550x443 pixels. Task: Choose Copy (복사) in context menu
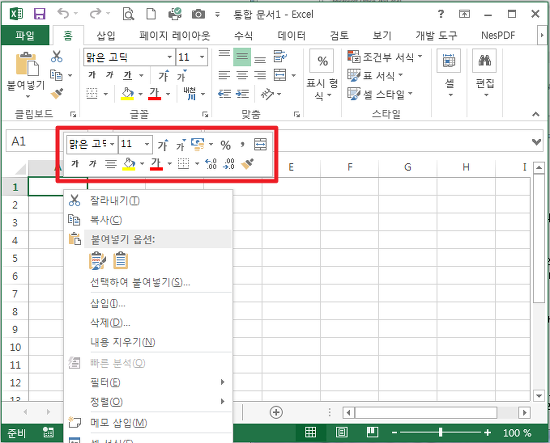(148, 220)
